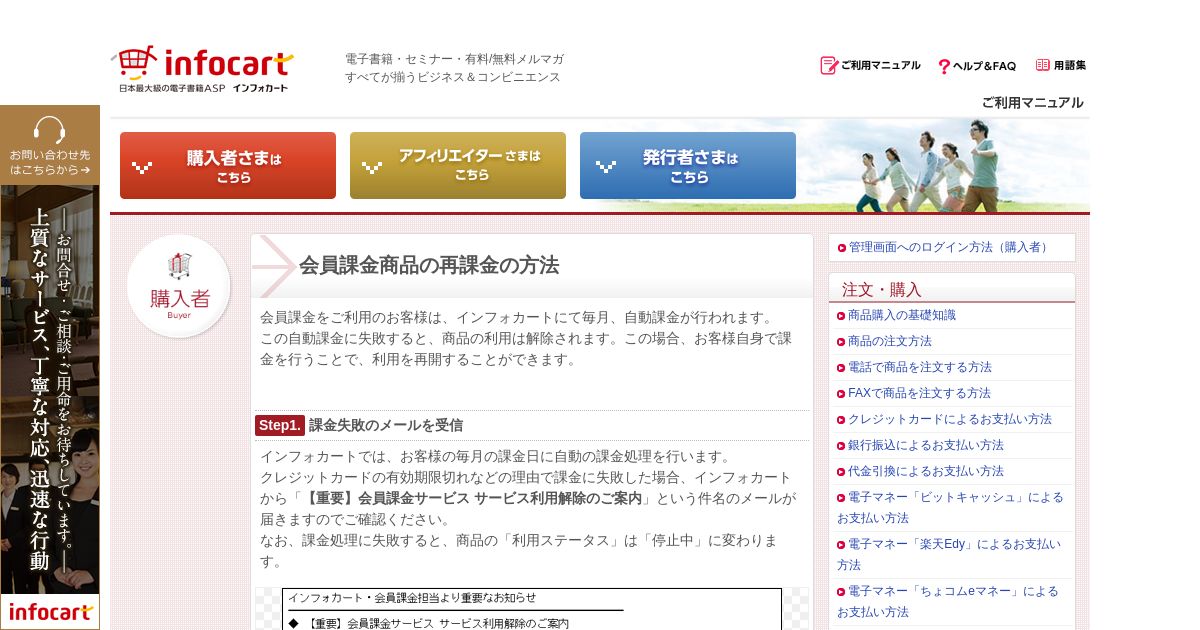Click down chevron on 購入者さま button

point(142,167)
